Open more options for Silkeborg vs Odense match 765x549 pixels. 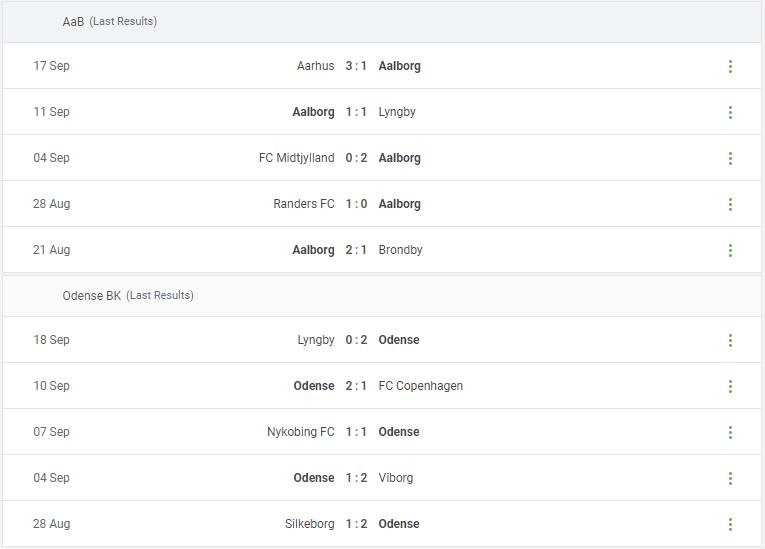point(730,524)
